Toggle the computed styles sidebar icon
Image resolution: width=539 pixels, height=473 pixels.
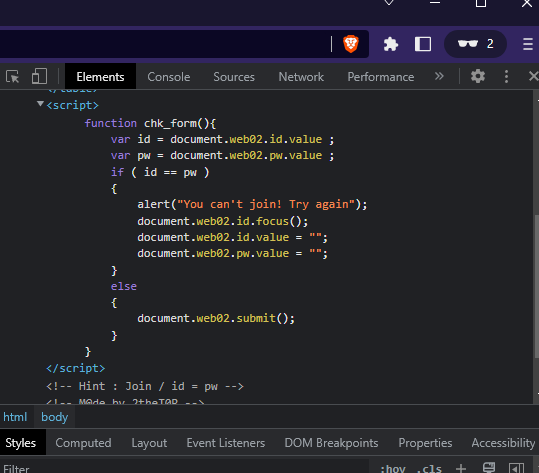coord(516,468)
